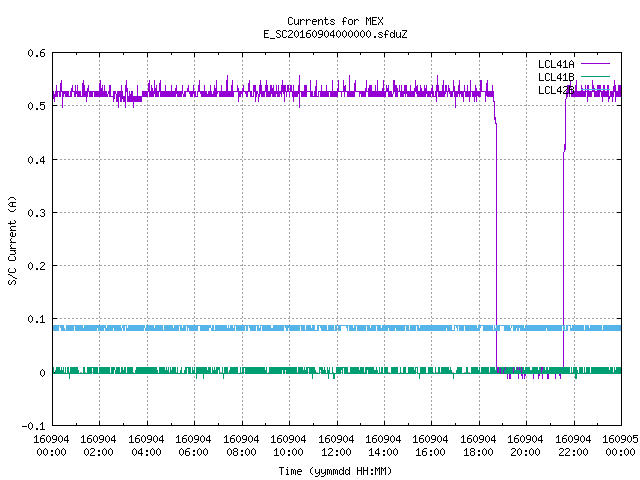Click the x-axis tick 160904 22:00
Image resolution: width=640 pixels, height=480 pixels.
[x=573, y=445]
